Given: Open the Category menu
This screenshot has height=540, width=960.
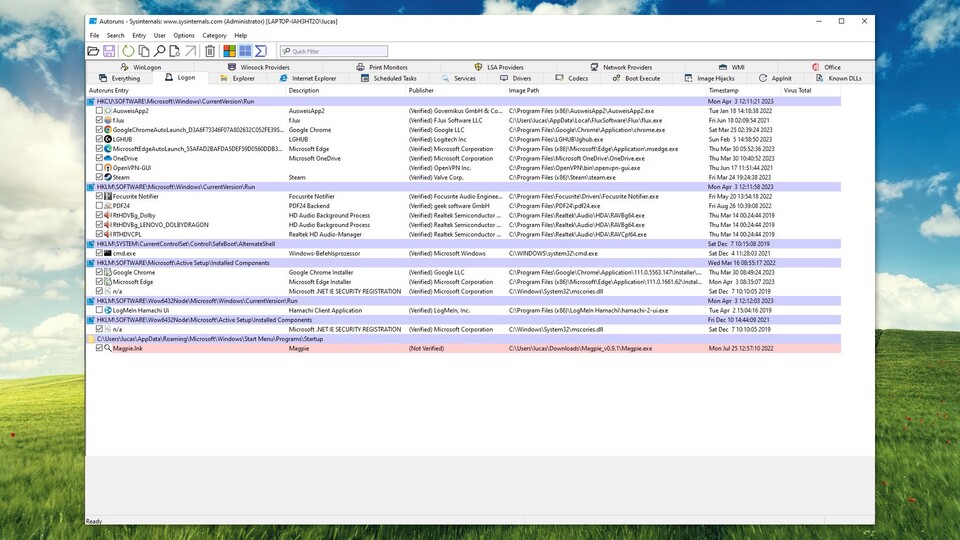Looking at the screenshot, I should [x=214, y=36].
